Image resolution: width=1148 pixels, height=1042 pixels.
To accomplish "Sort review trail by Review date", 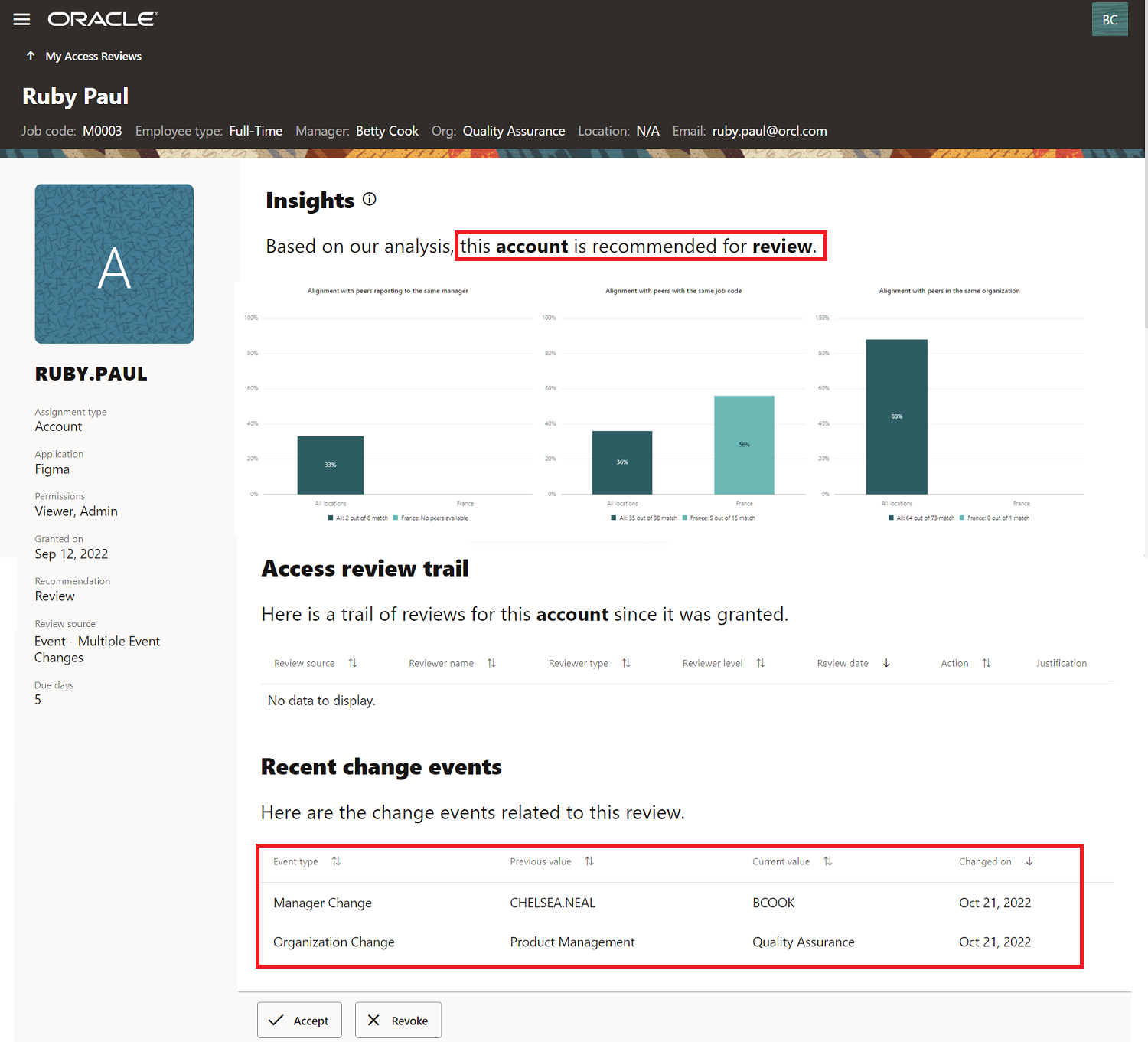I will pos(886,663).
